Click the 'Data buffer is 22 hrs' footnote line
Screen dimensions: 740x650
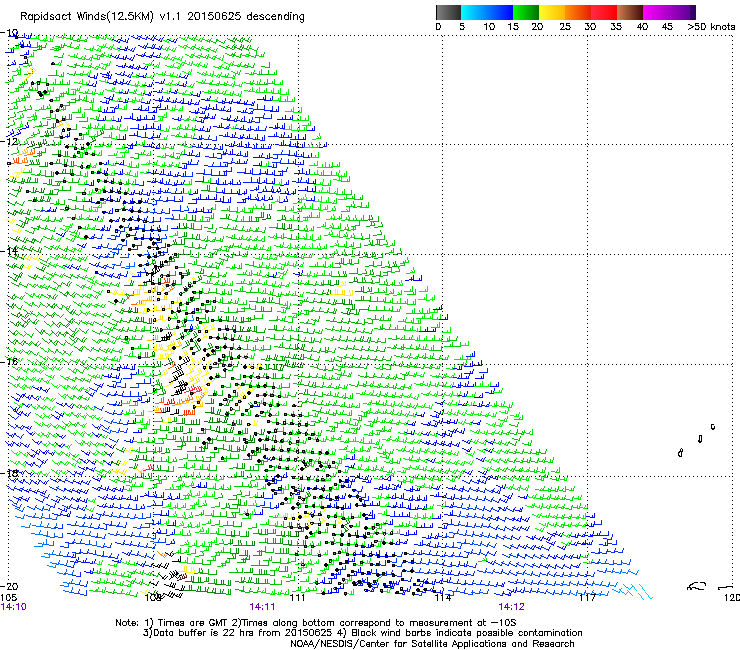pos(362,633)
